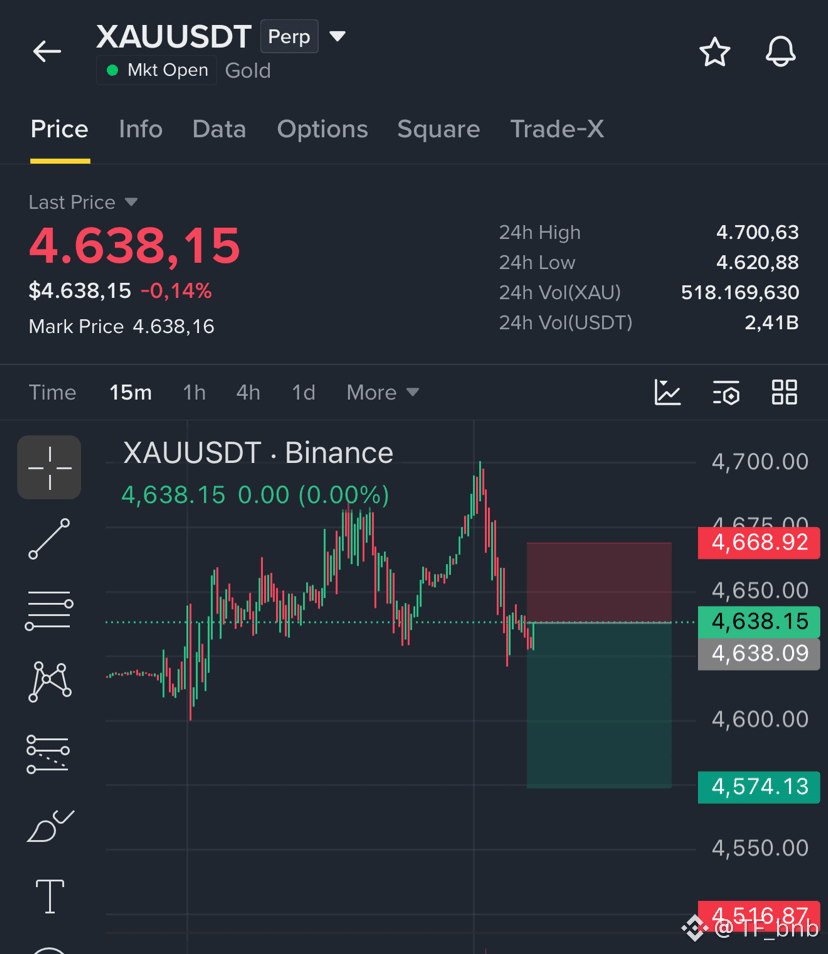This screenshot has height=954, width=828.
Task: Switch to the Price tab
Action: pyautogui.click(x=60, y=129)
